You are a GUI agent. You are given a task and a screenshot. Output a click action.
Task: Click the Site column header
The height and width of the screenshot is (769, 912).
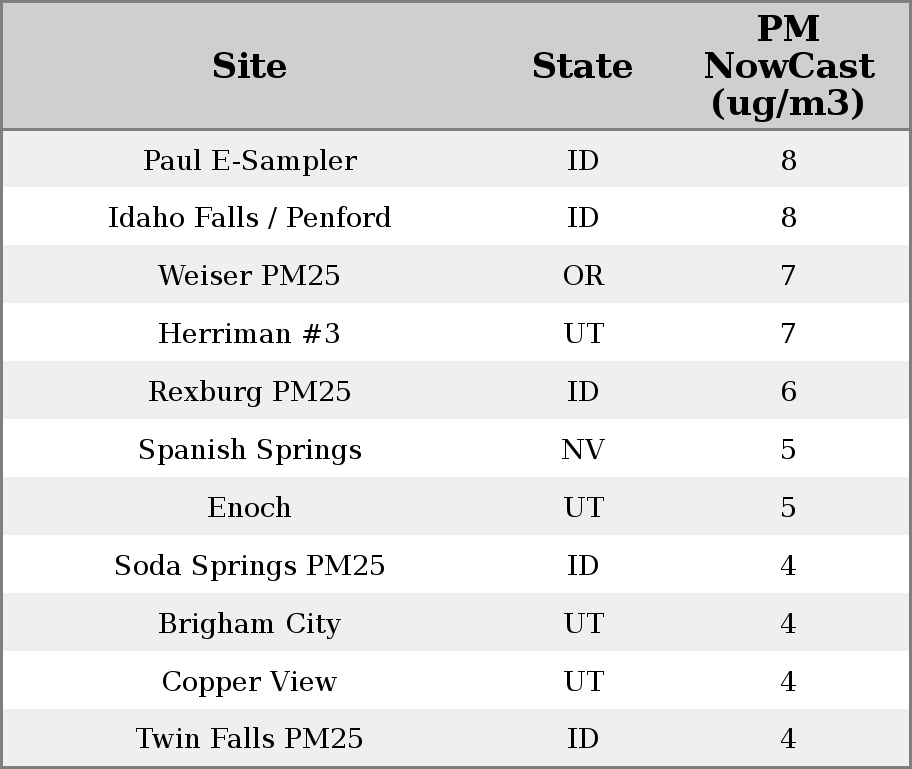(249, 67)
